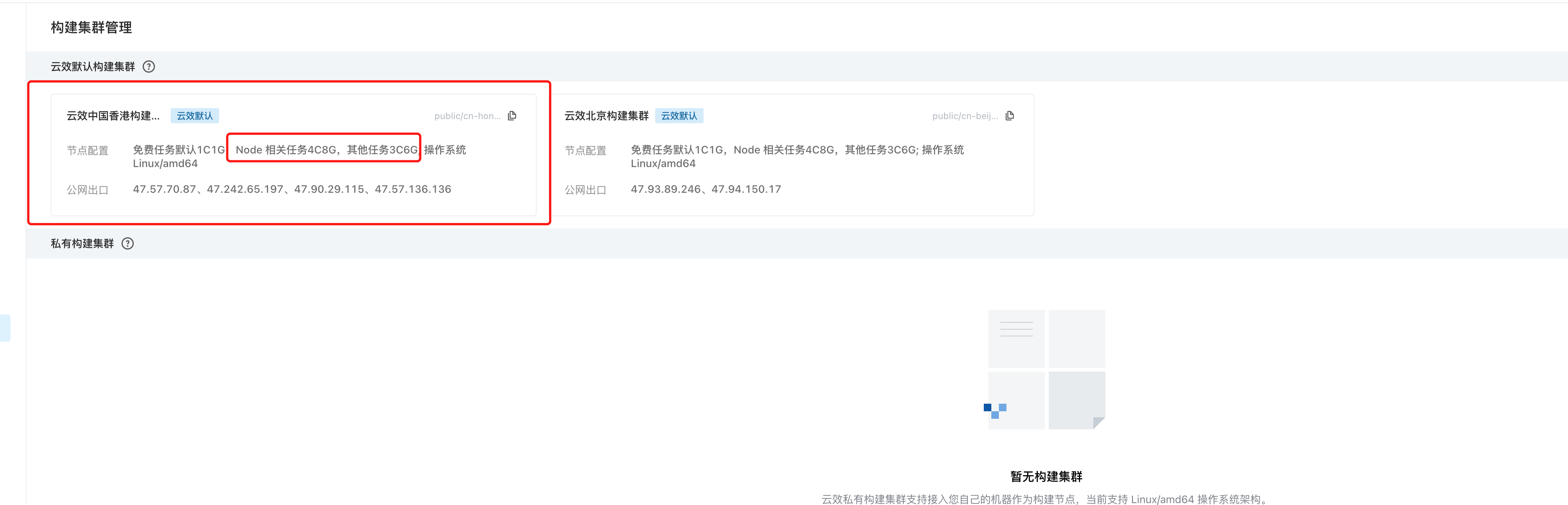Click 公网出口 label in Beijing card

click(x=586, y=190)
